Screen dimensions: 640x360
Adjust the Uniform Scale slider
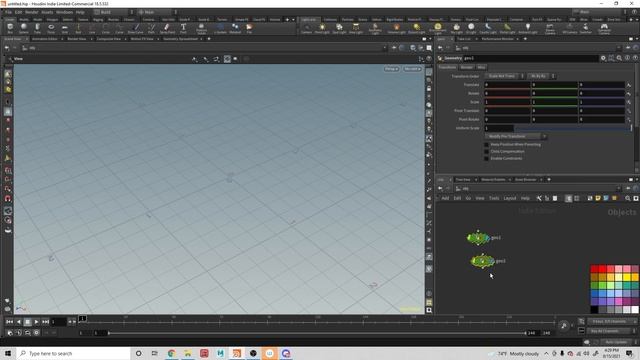(573, 128)
